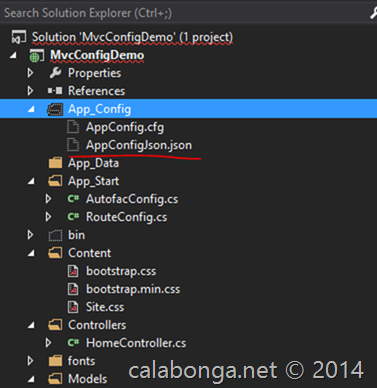
Task: Select the Properties item
Action: click(94, 73)
